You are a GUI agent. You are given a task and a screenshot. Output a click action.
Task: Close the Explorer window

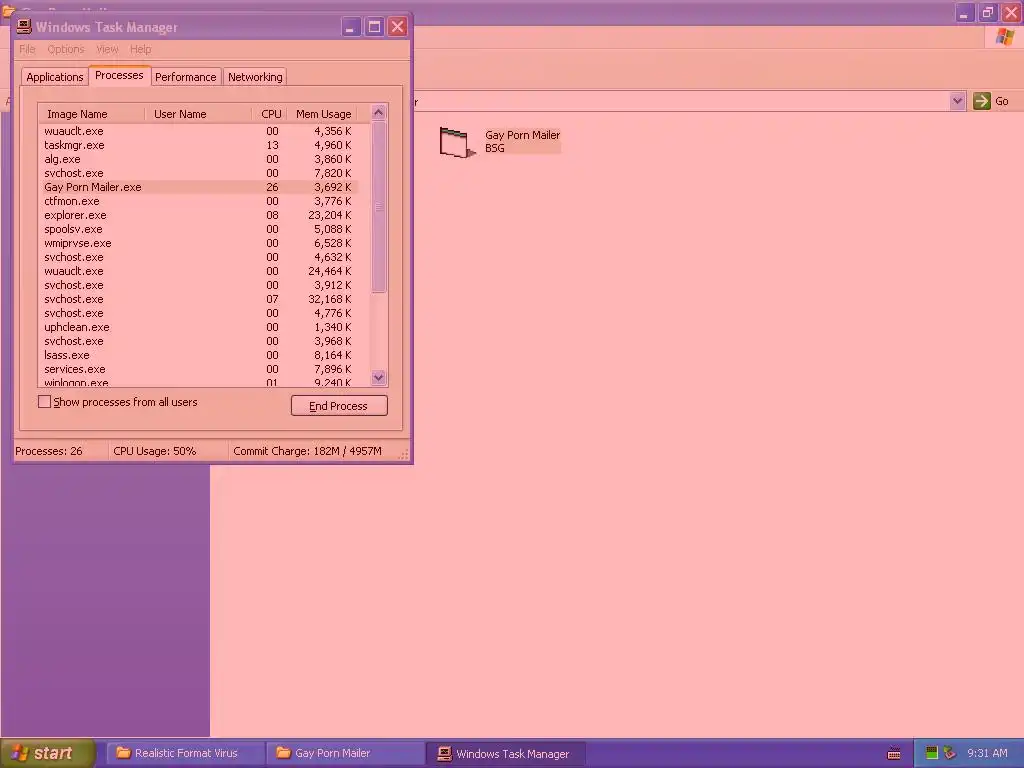1011,12
